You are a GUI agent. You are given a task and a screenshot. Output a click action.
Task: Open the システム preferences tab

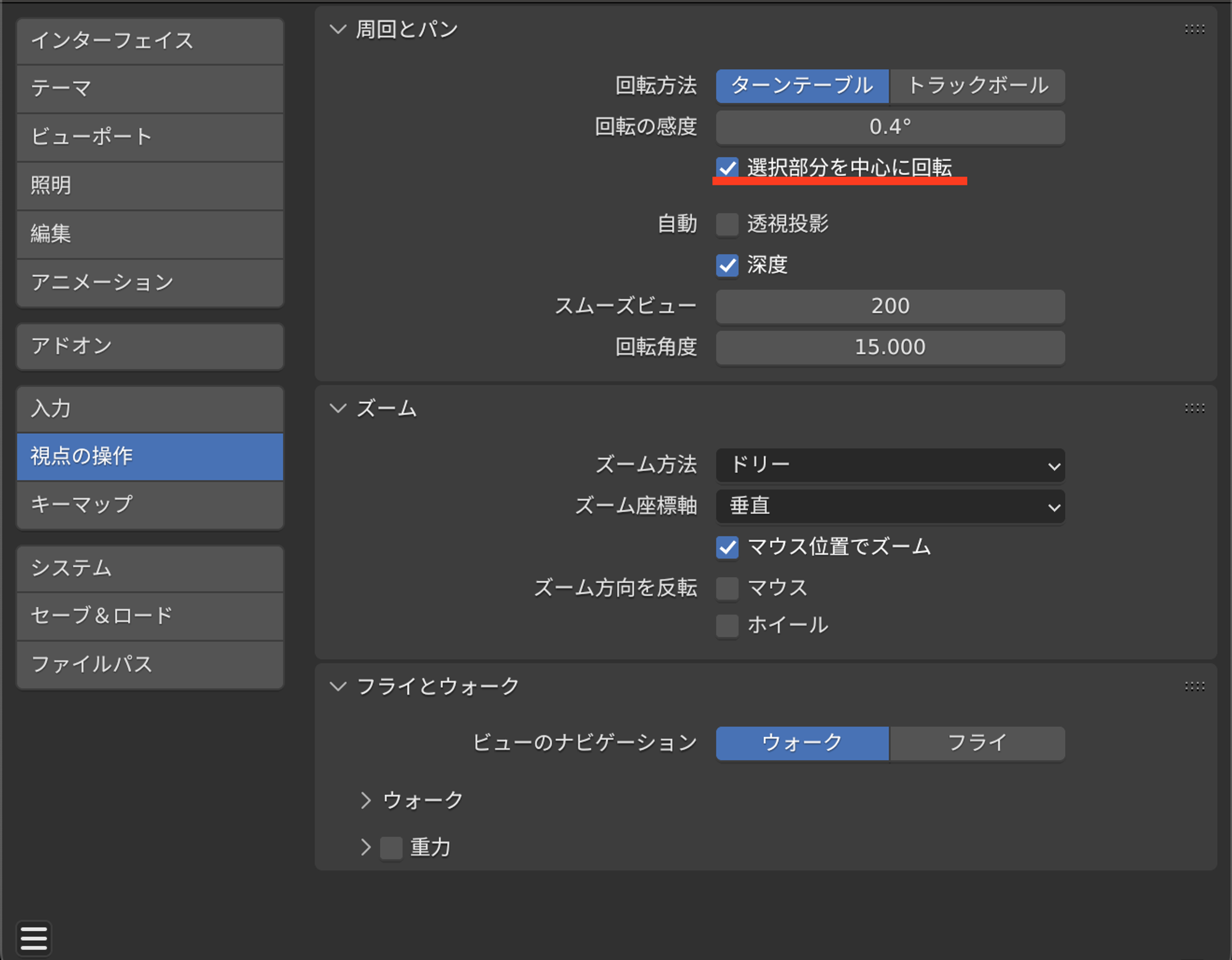pyautogui.click(x=150, y=568)
